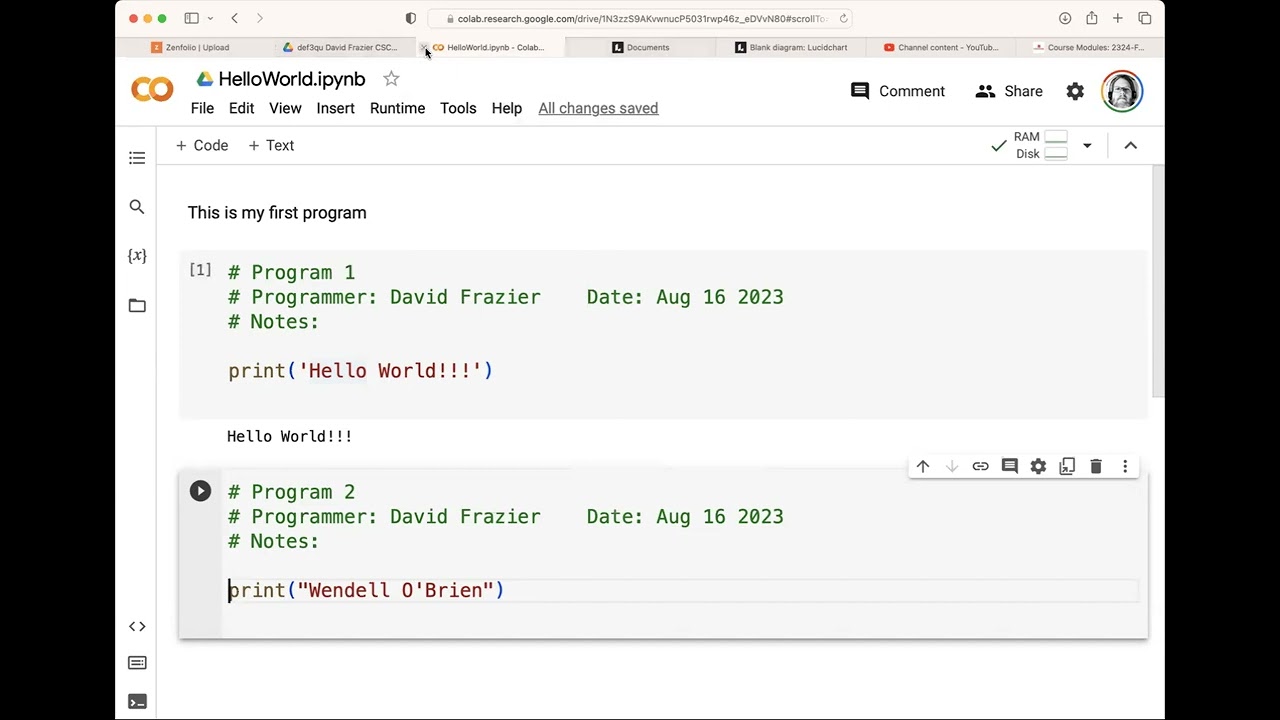Open the table of contents sidebar panel

pyautogui.click(x=137, y=158)
